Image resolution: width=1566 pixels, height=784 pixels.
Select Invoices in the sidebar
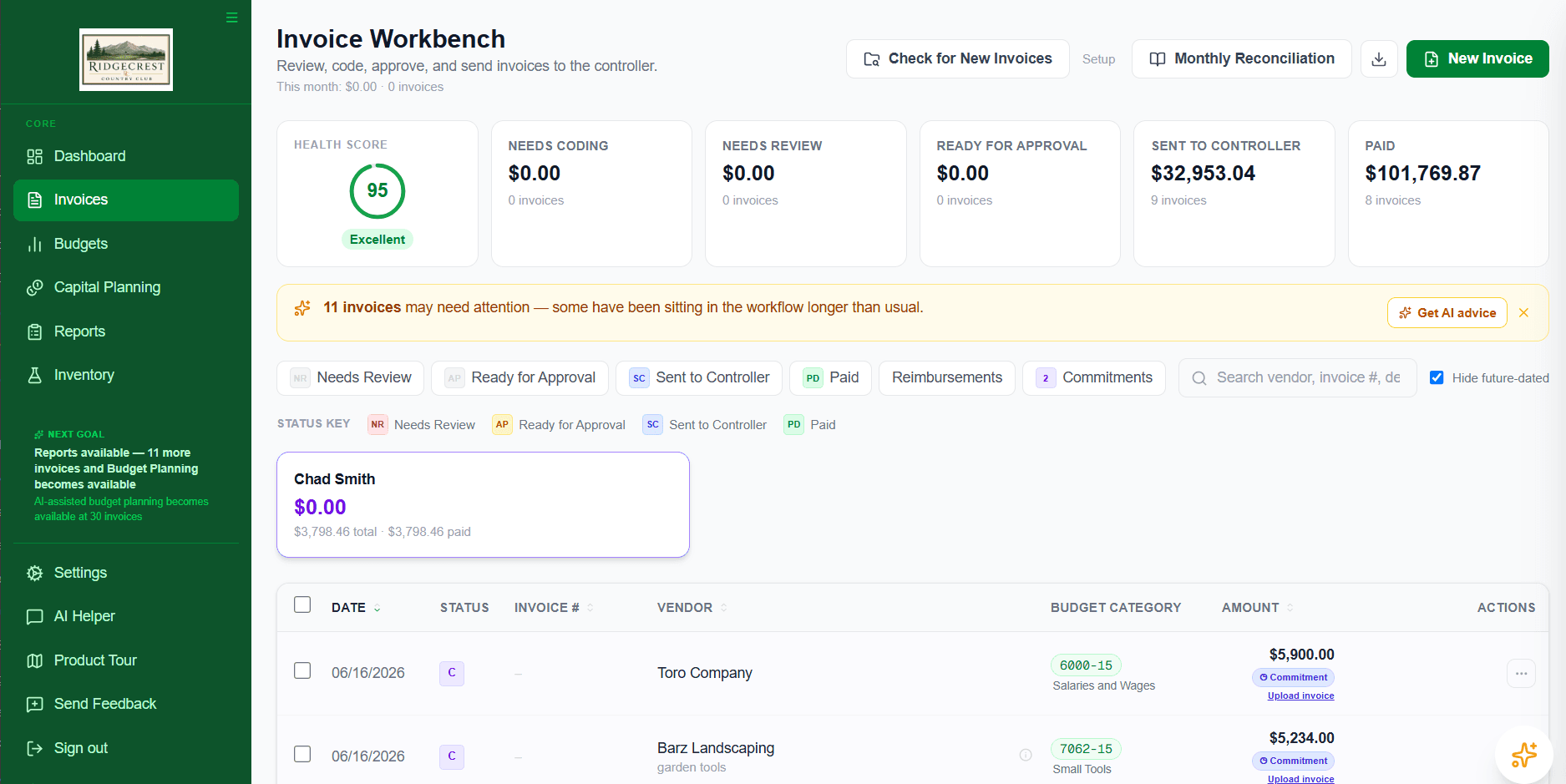tap(126, 200)
